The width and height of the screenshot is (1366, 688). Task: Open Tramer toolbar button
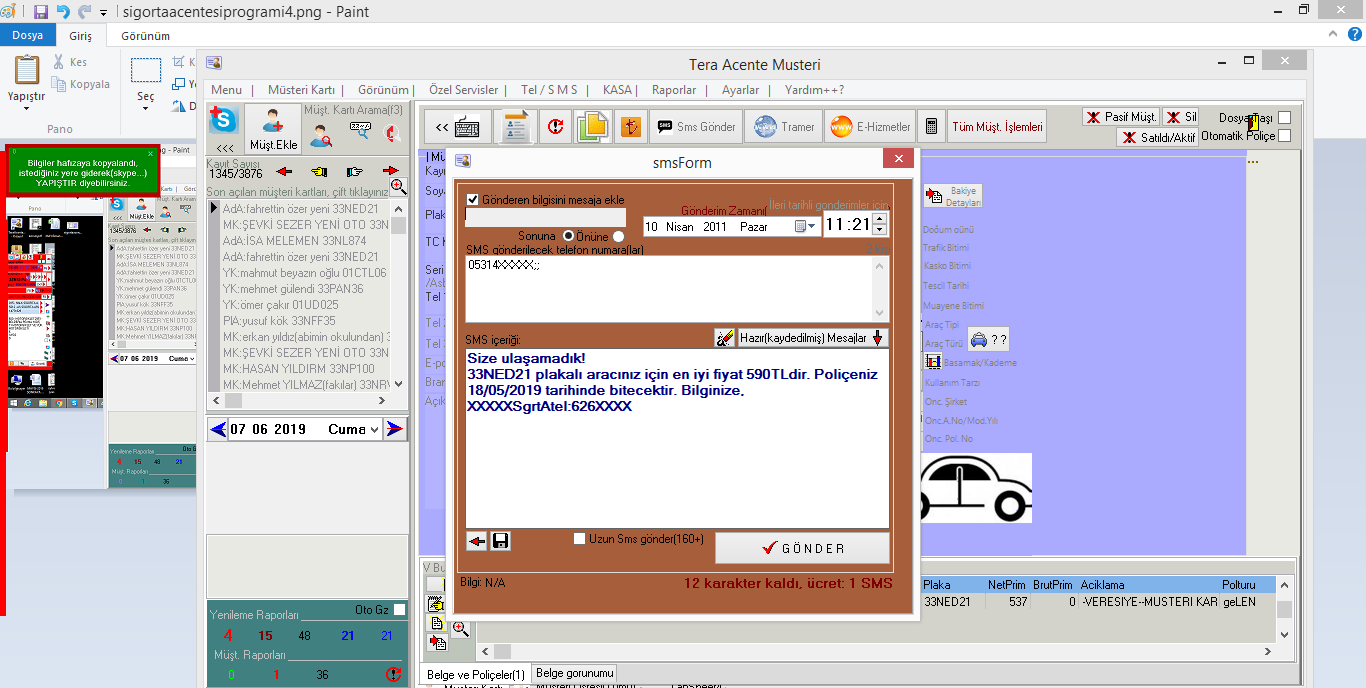coord(783,127)
